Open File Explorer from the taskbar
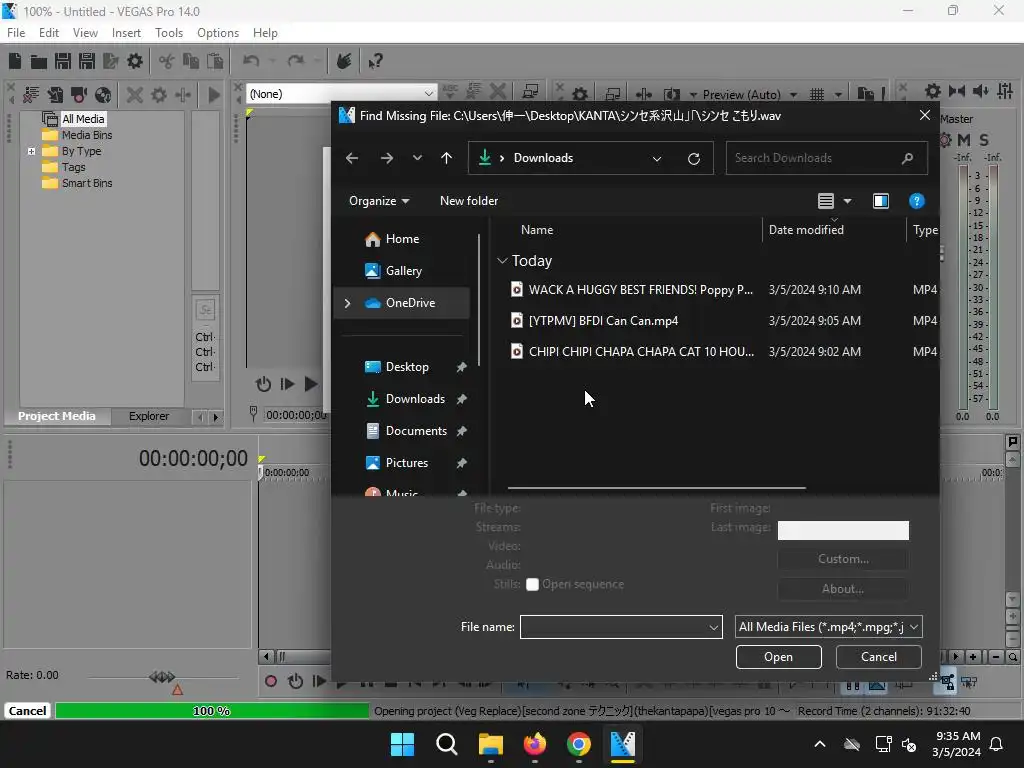The image size is (1024, 768). pyautogui.click(x=490, y=744)
